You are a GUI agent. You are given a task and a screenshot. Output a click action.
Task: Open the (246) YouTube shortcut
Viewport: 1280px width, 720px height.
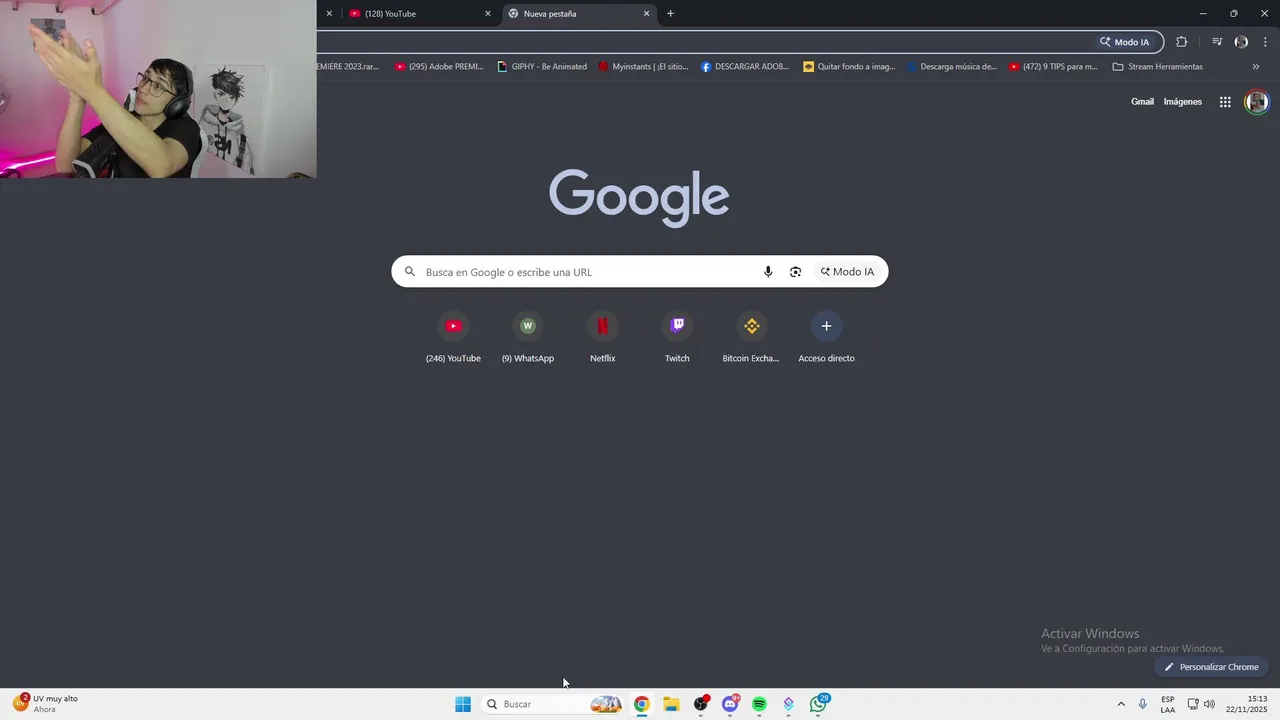pyautogui.click(x=453, y=338)
